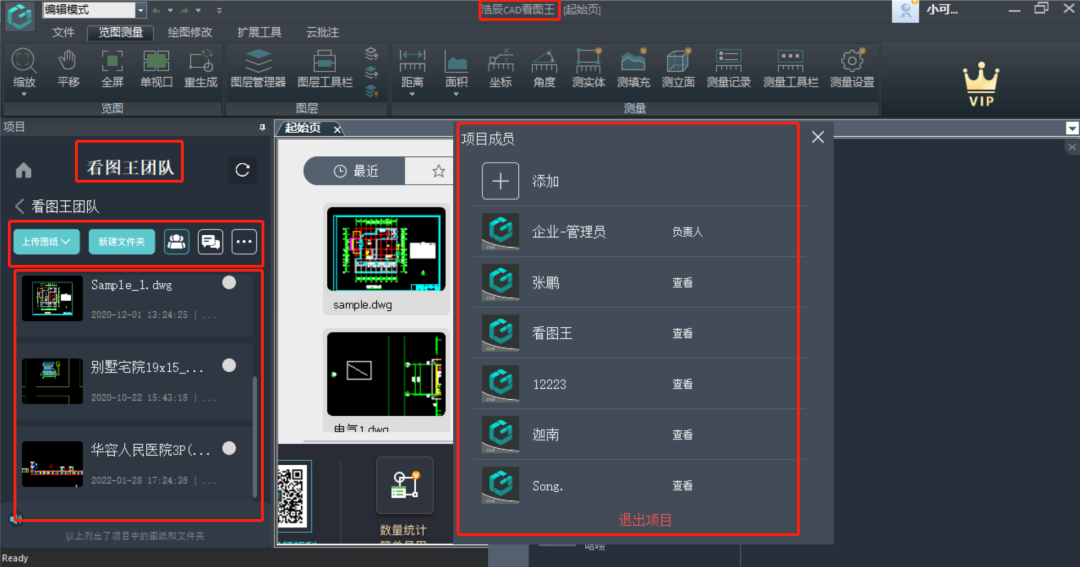The image size is (1080, 567).
Task: Select the 华容人民医院3P radio circle
Action: (x=229, y=448)
